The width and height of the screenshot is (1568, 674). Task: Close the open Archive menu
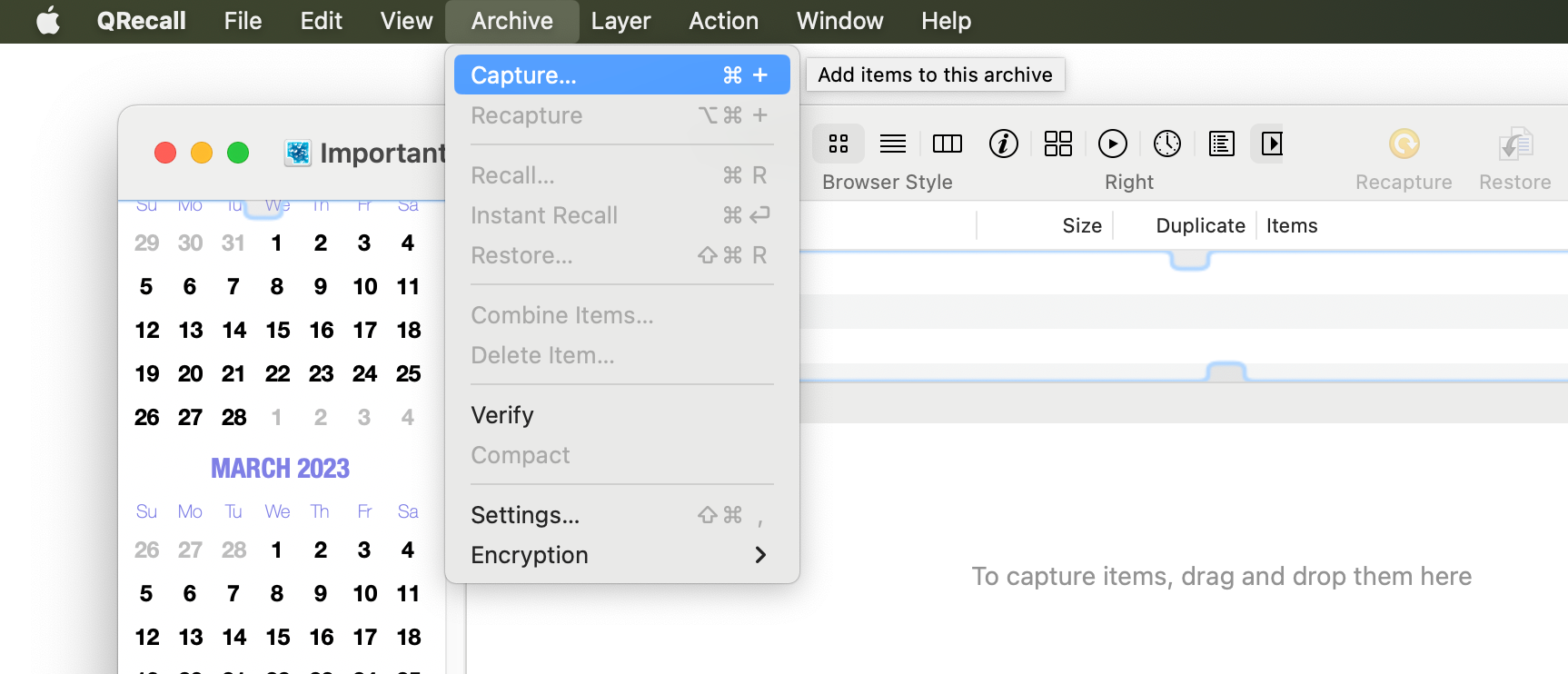tap(512, 21)
